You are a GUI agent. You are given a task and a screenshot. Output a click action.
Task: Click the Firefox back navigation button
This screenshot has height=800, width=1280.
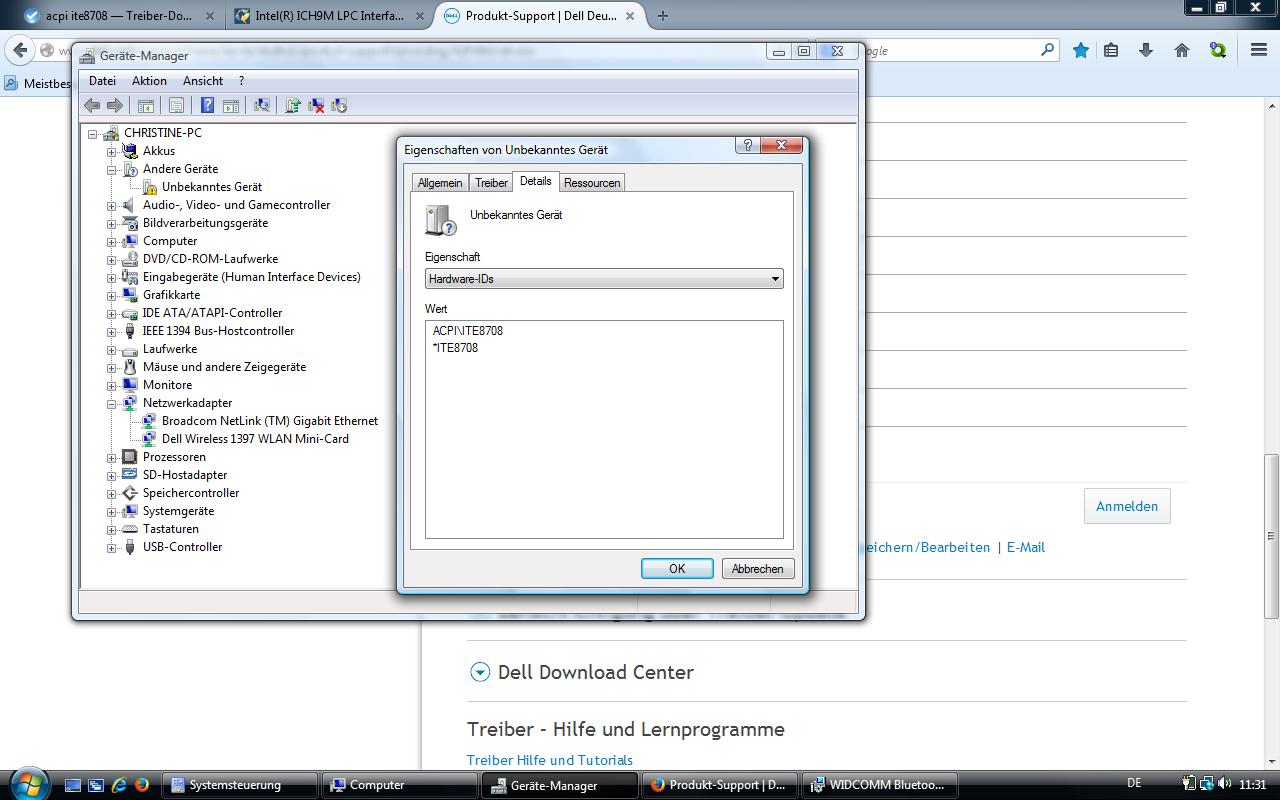point(21,50)
